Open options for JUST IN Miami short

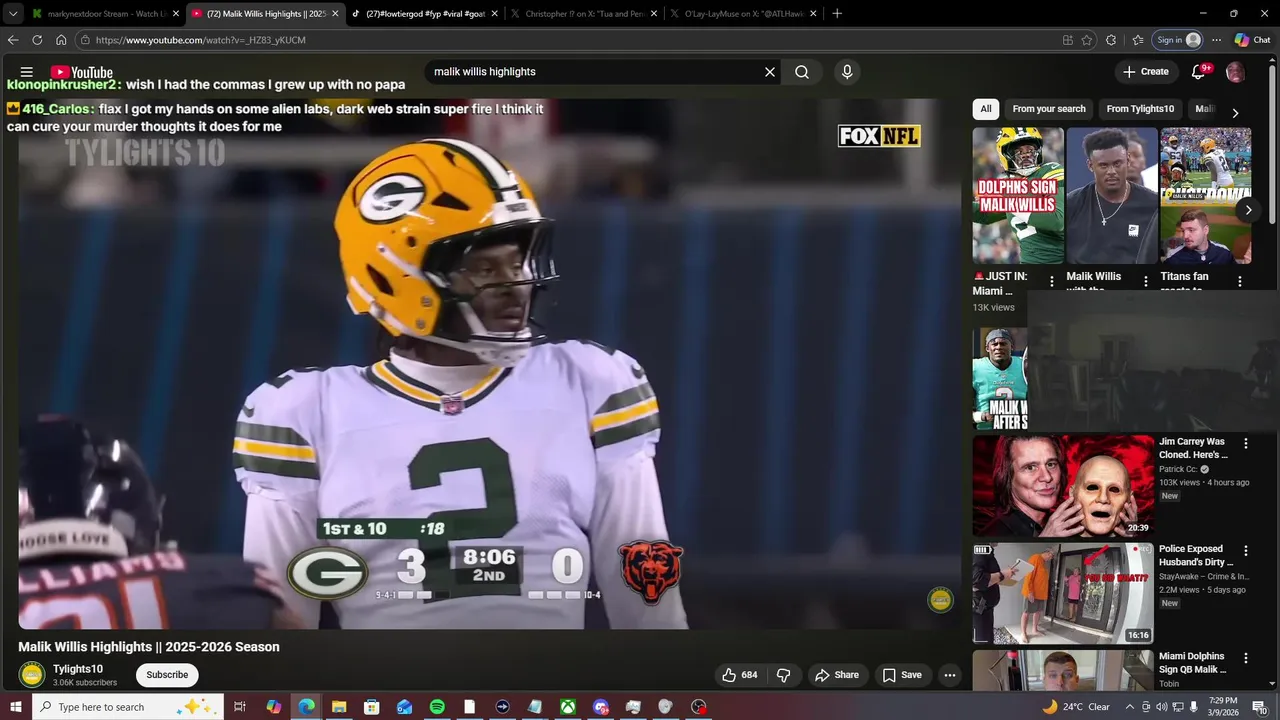pos(1051,282)
